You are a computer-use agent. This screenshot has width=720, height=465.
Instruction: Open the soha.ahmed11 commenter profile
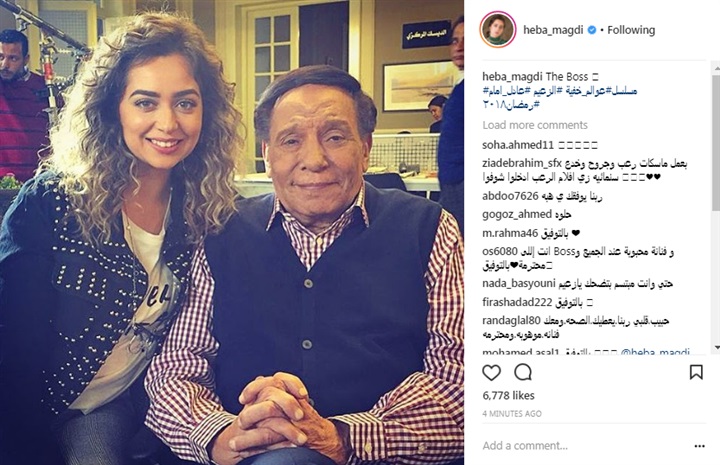click(518, 145)
